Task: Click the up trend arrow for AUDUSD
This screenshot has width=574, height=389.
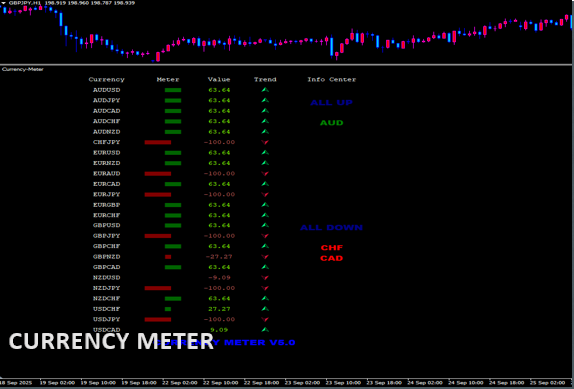Action: 265,90
